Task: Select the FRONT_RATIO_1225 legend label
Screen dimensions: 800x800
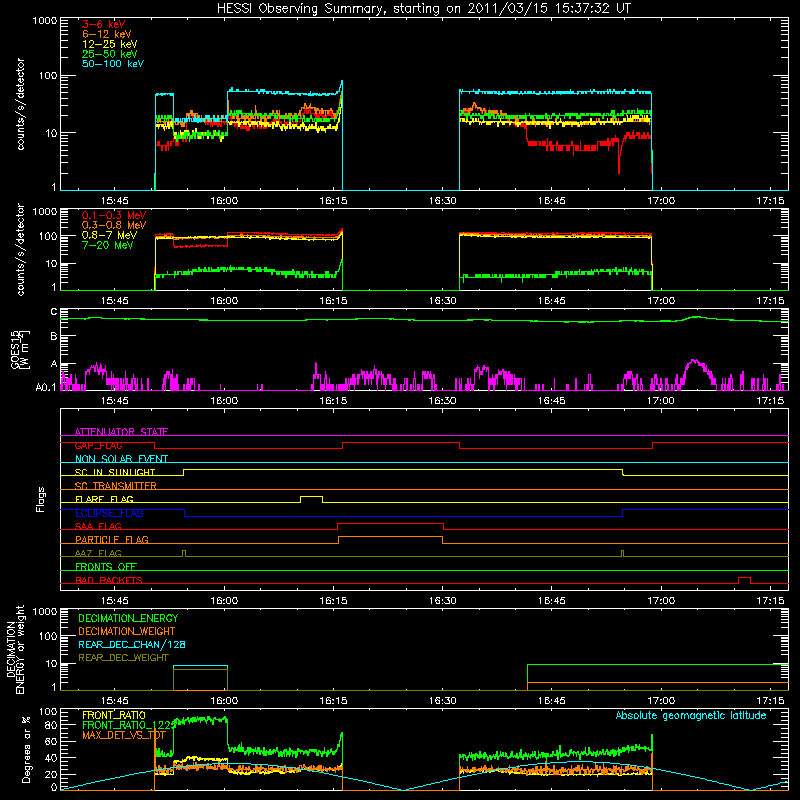Action: (129, 725)
